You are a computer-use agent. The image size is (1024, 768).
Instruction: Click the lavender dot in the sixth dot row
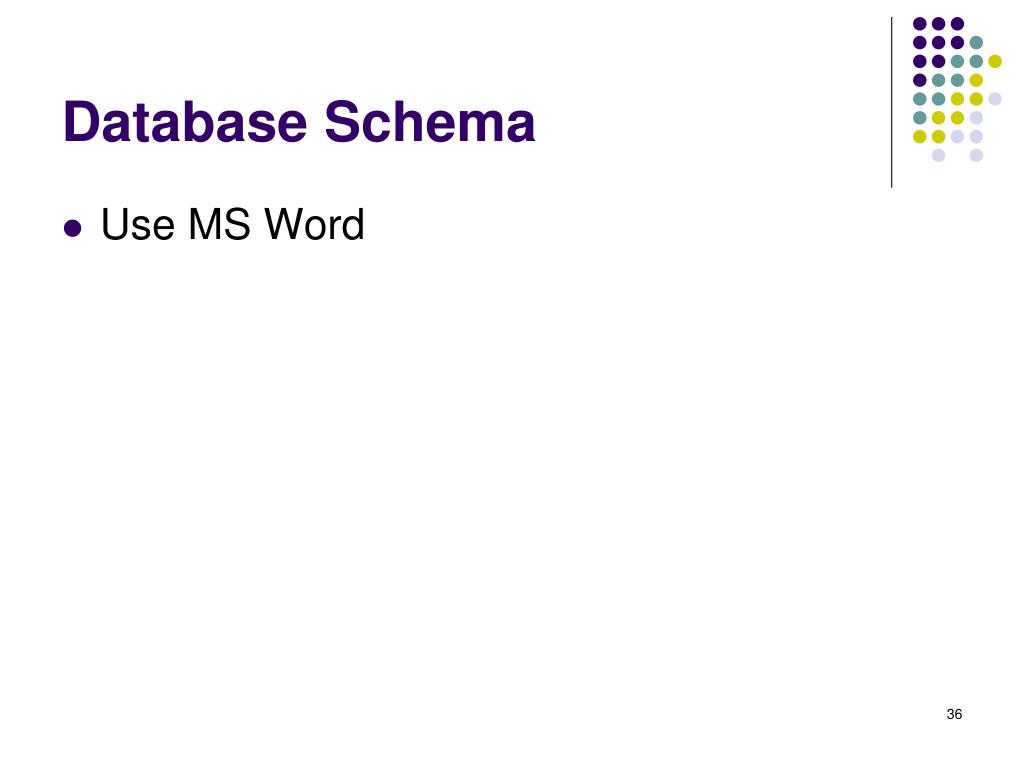(976, 118)
